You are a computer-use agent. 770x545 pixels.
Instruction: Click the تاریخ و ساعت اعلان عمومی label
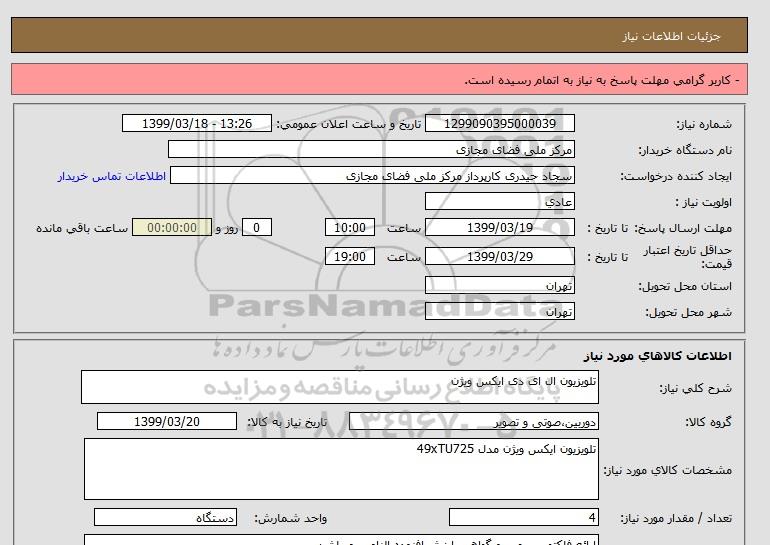[x=349, y=124]
